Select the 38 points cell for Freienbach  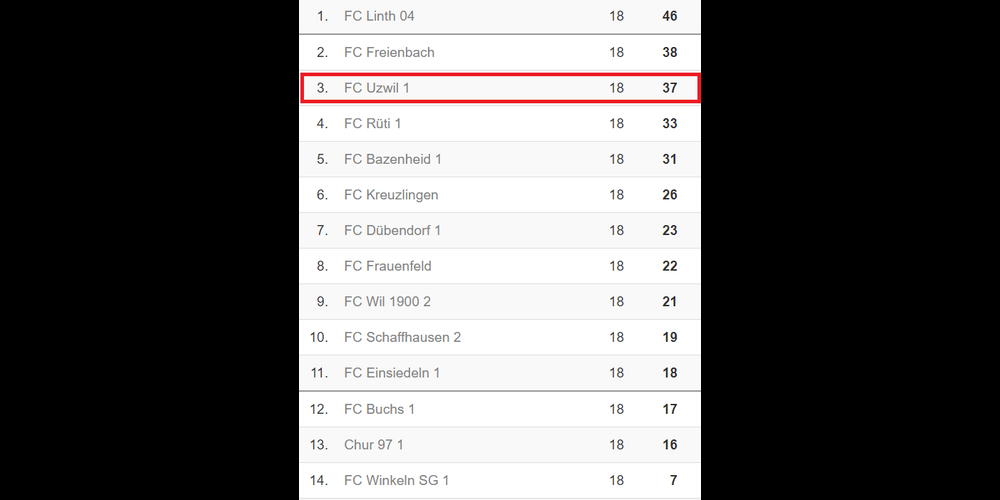(x=670, y=52)
